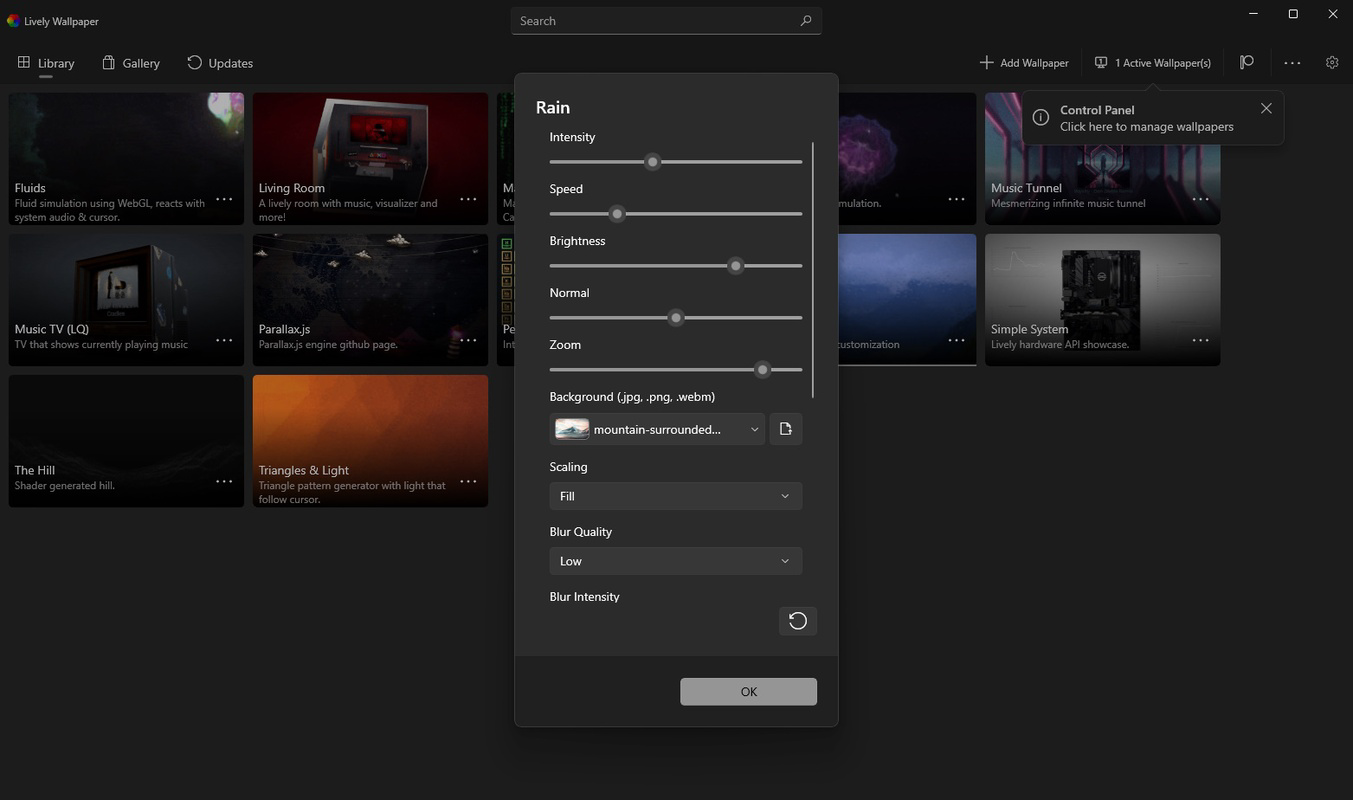Screen dimensions: 1353x800
Task: Open the Scaling dropdown set to Fill
Action: 675,496
